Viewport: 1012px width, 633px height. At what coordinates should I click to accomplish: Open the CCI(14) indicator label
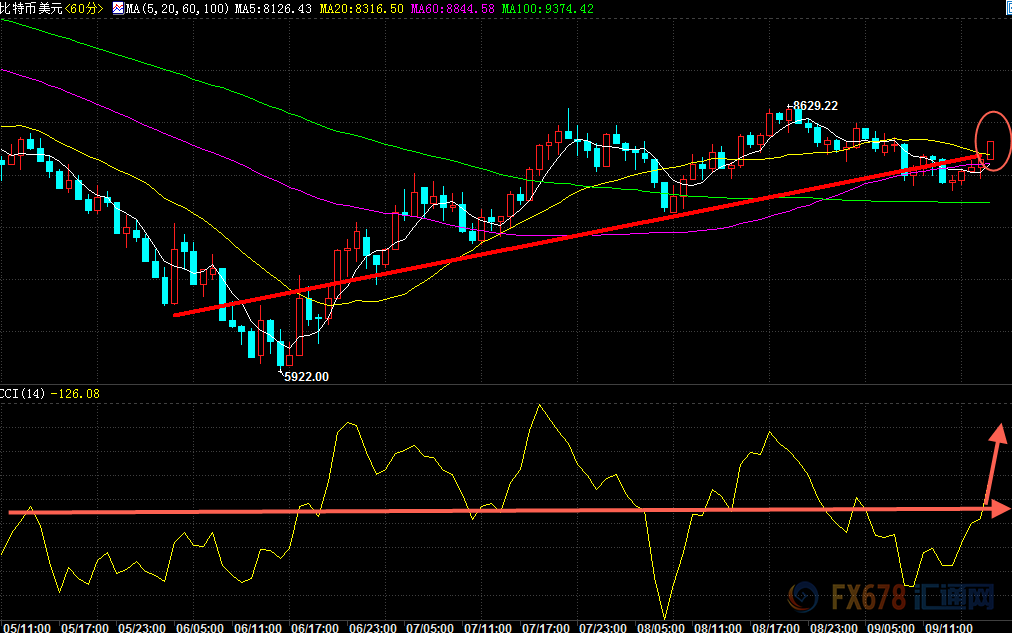[x=23, y=394]
